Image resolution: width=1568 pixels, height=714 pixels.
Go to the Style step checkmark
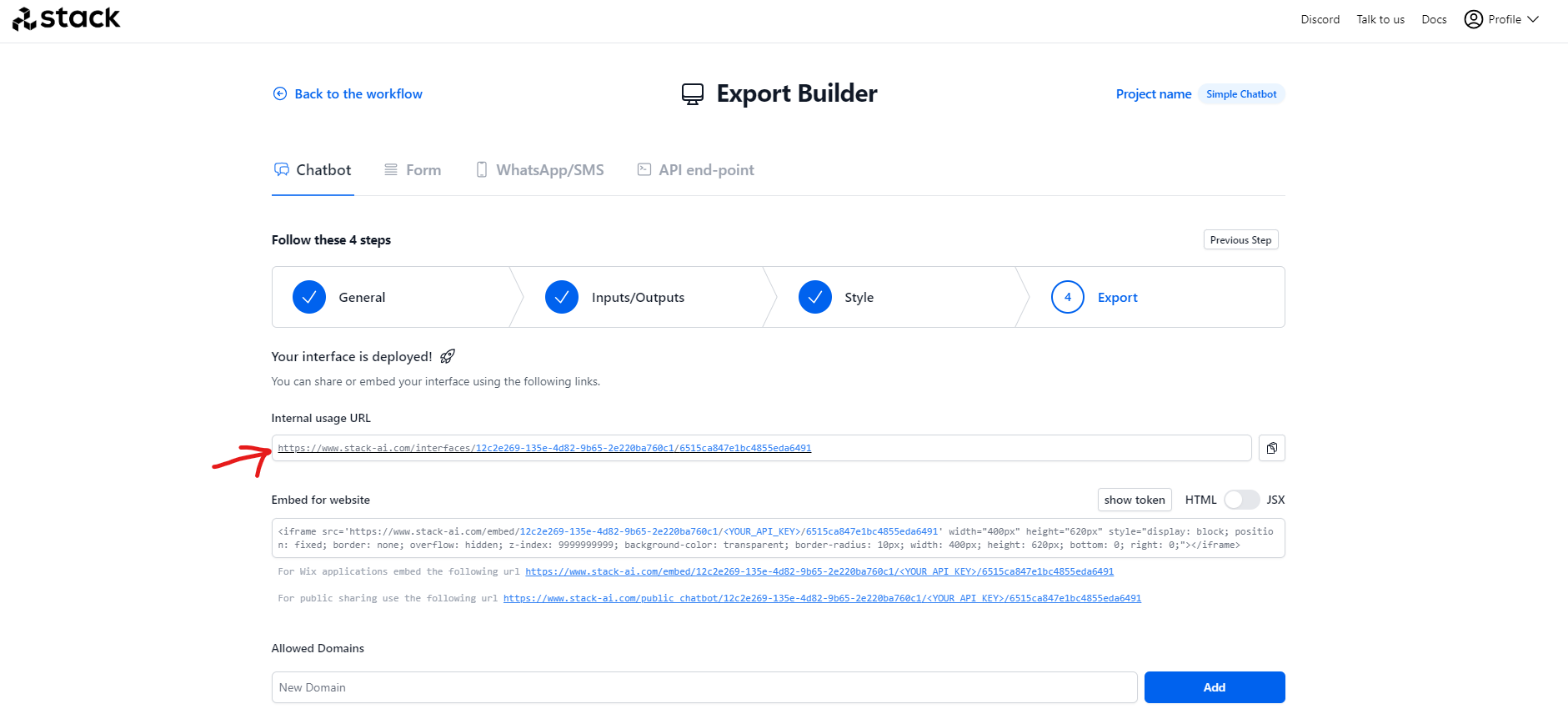point(815,297)
